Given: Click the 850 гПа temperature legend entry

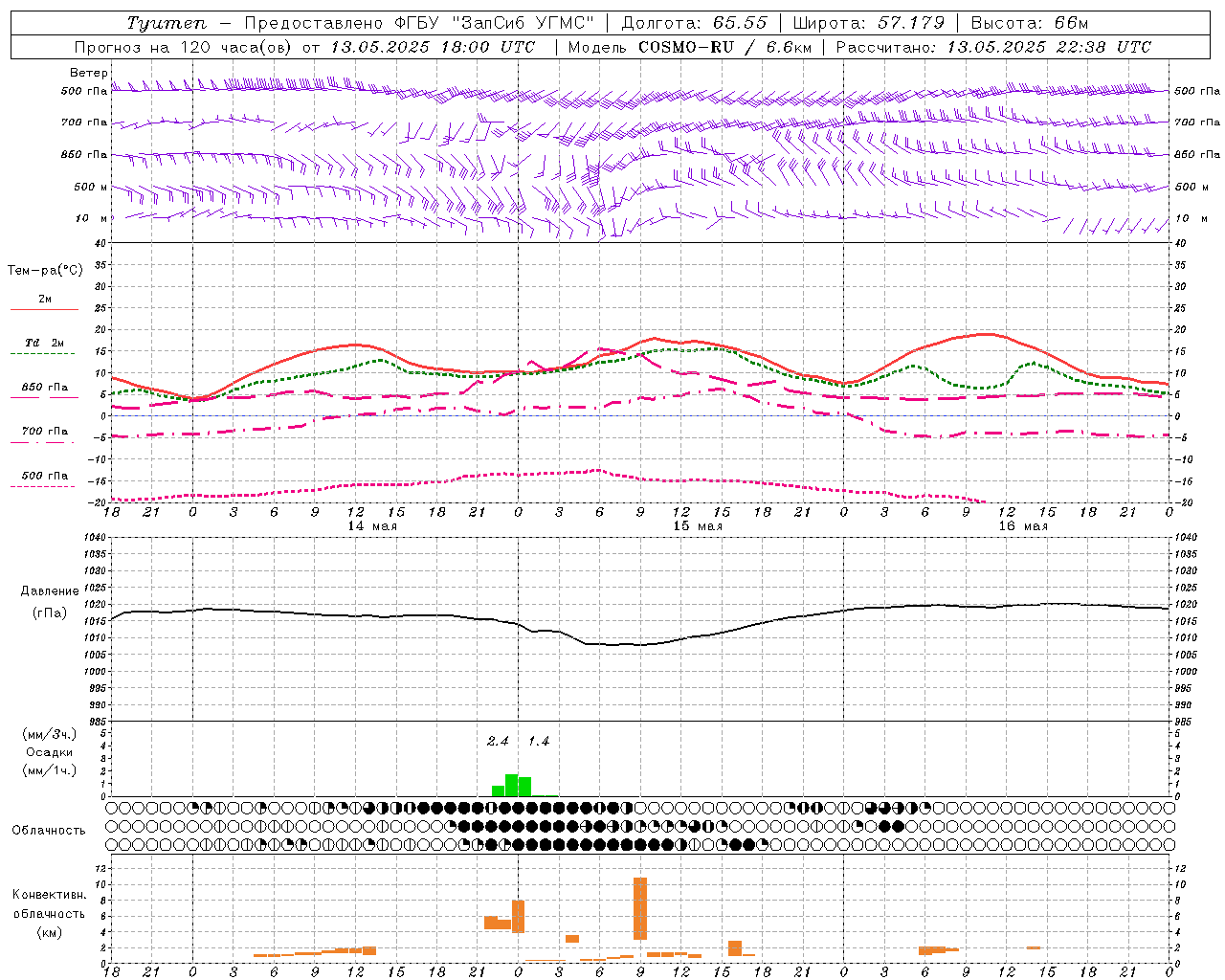Looking at the screenshot, I should pos(45,388).
